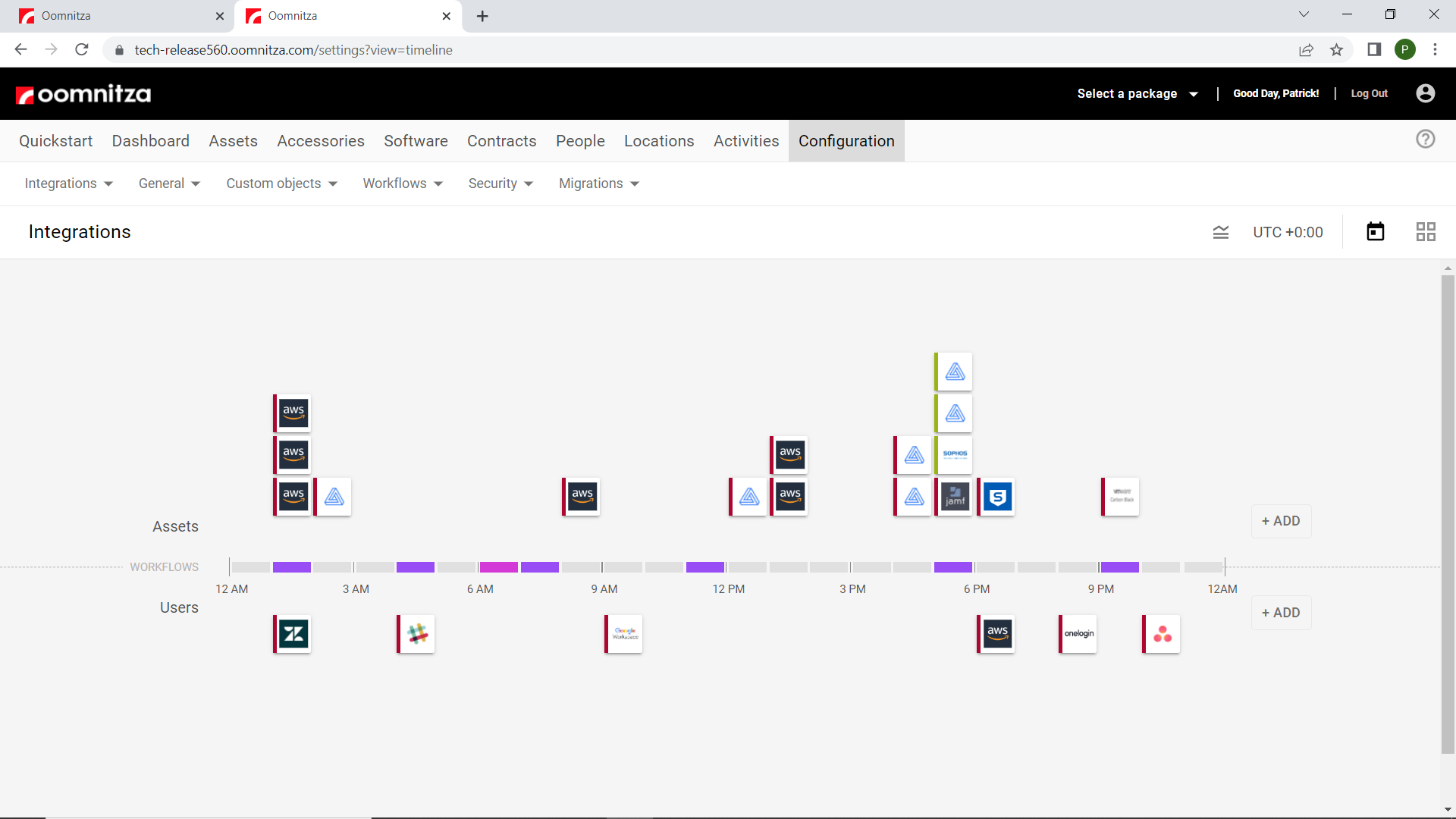Select the Asana integration tile
Image resolution: width=1456 pixels, height=819 pixels.
[x=1163, y=634]
